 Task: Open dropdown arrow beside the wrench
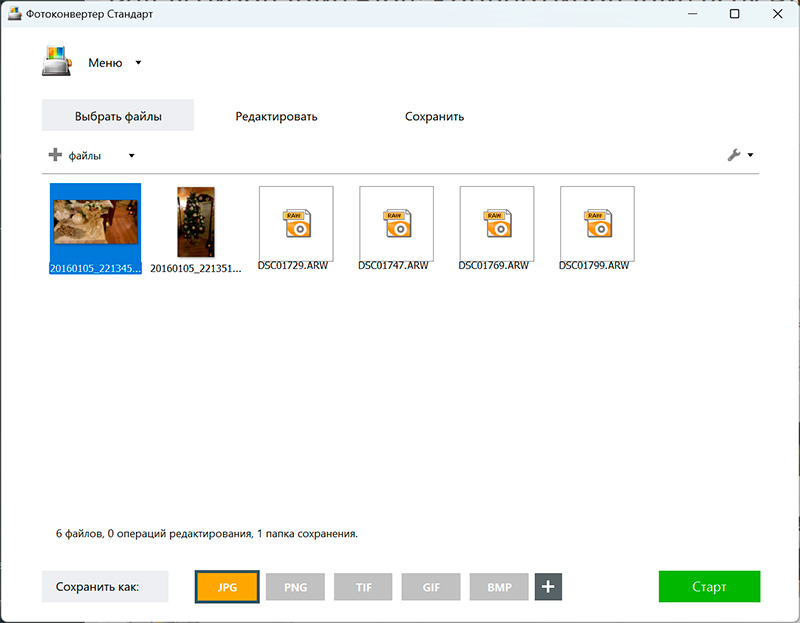click(750, 156)
